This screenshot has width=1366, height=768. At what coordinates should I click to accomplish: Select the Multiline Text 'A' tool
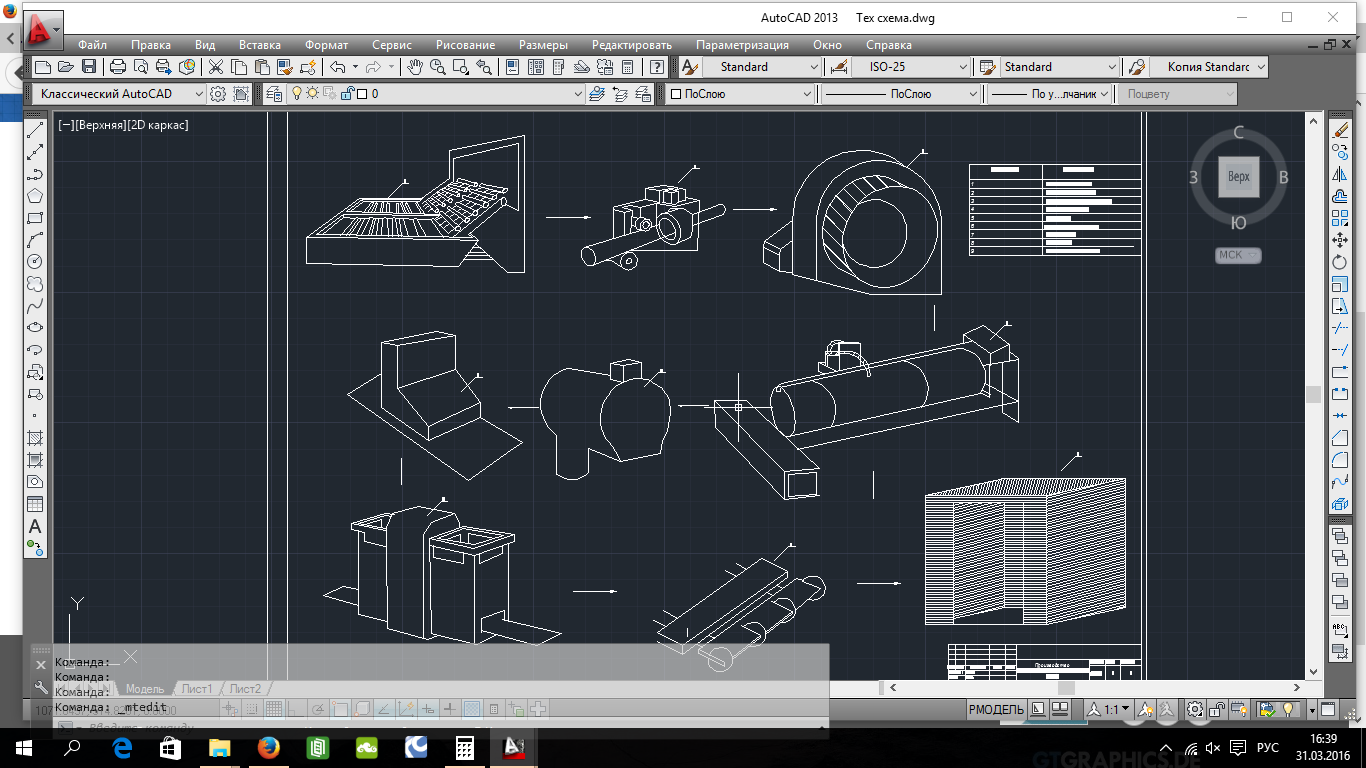[35, 526]
